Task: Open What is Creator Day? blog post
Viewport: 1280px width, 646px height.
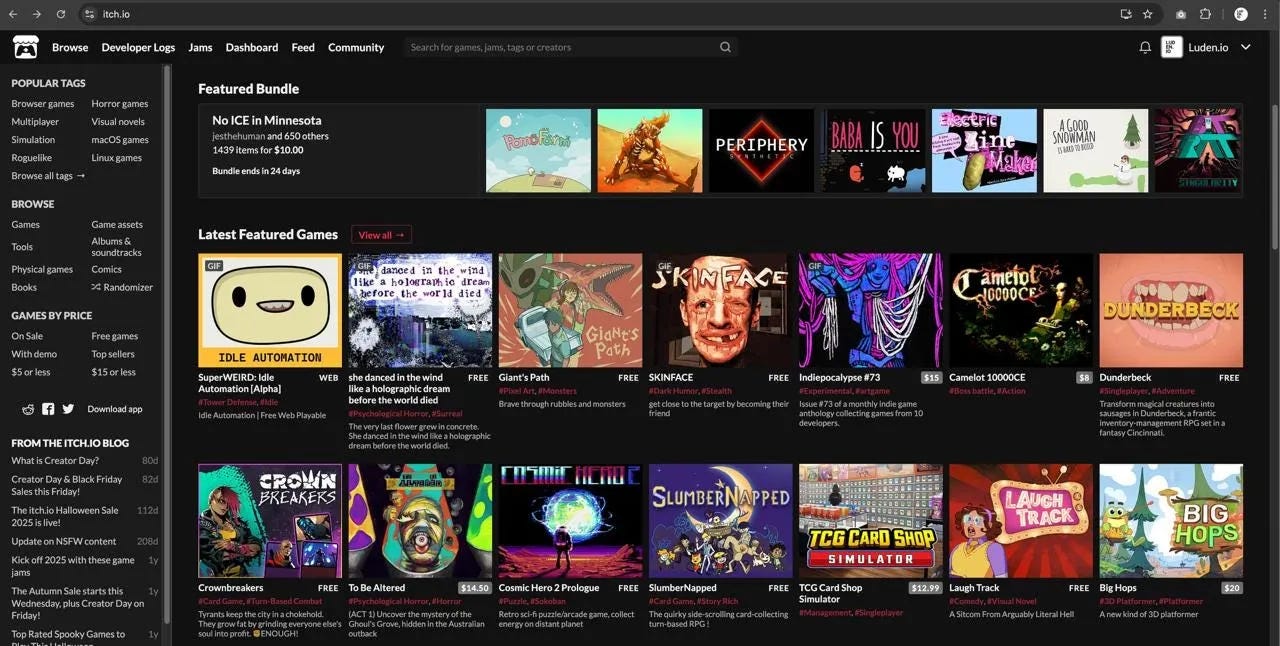Action: point(55,461)
